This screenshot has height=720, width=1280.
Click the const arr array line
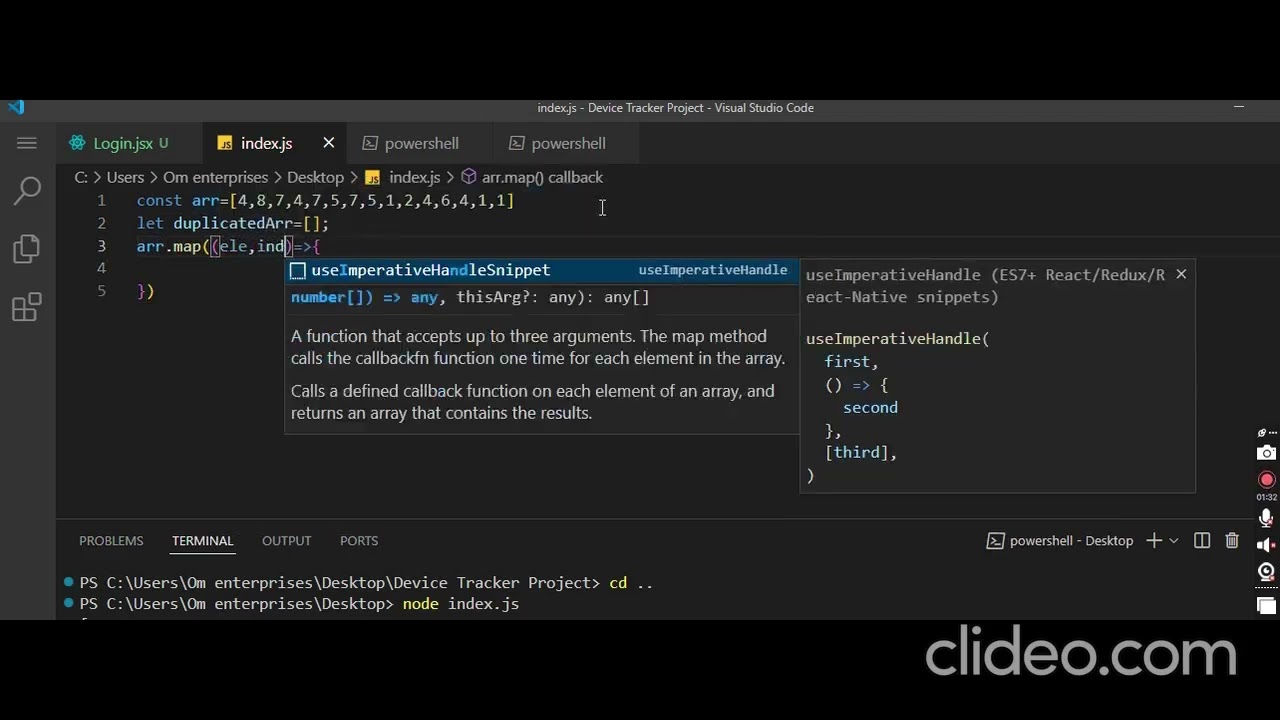325,201
